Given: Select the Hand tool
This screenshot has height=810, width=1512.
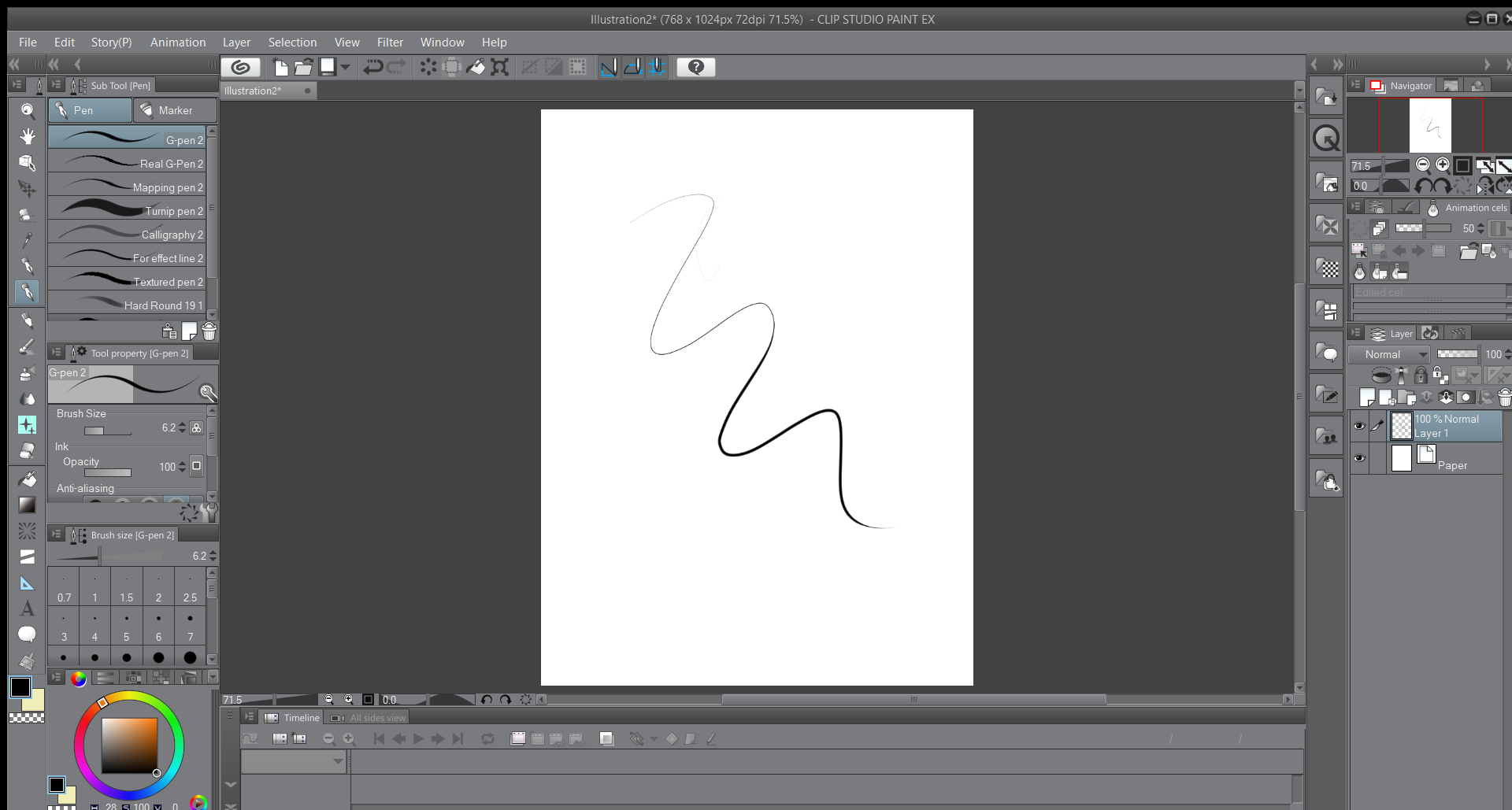Looking at the screenshot, I should [x=27, y=136].
